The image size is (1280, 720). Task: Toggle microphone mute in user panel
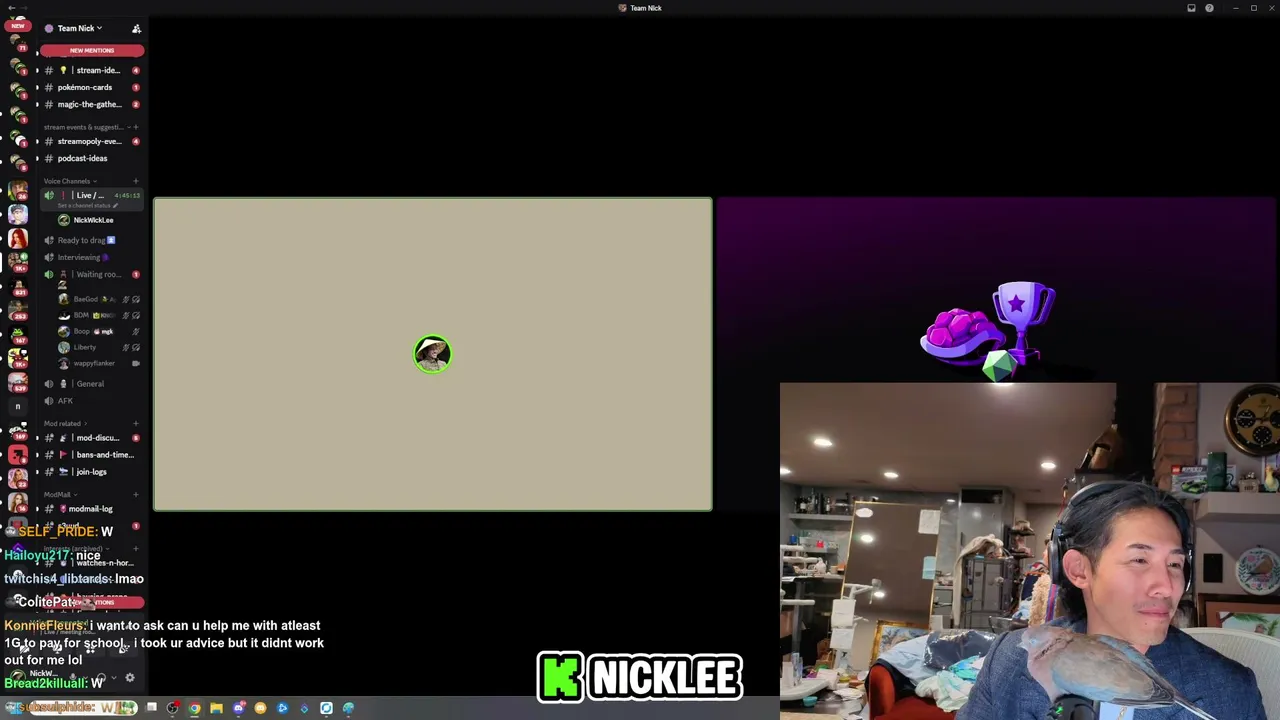click(x=73, y=677)
